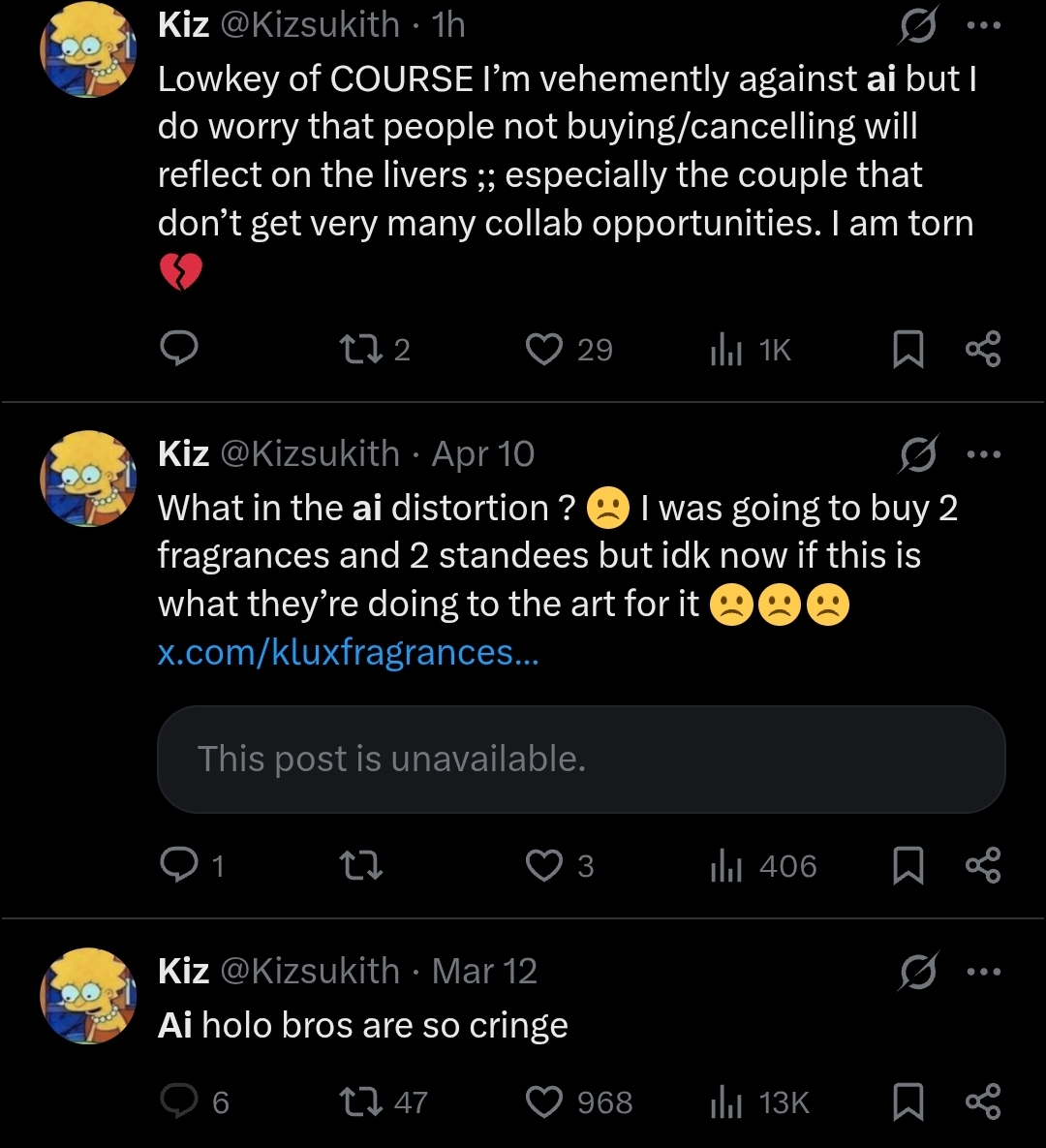
Task: Open the Grok icon on the 1h post
Action: click(915, 28)
